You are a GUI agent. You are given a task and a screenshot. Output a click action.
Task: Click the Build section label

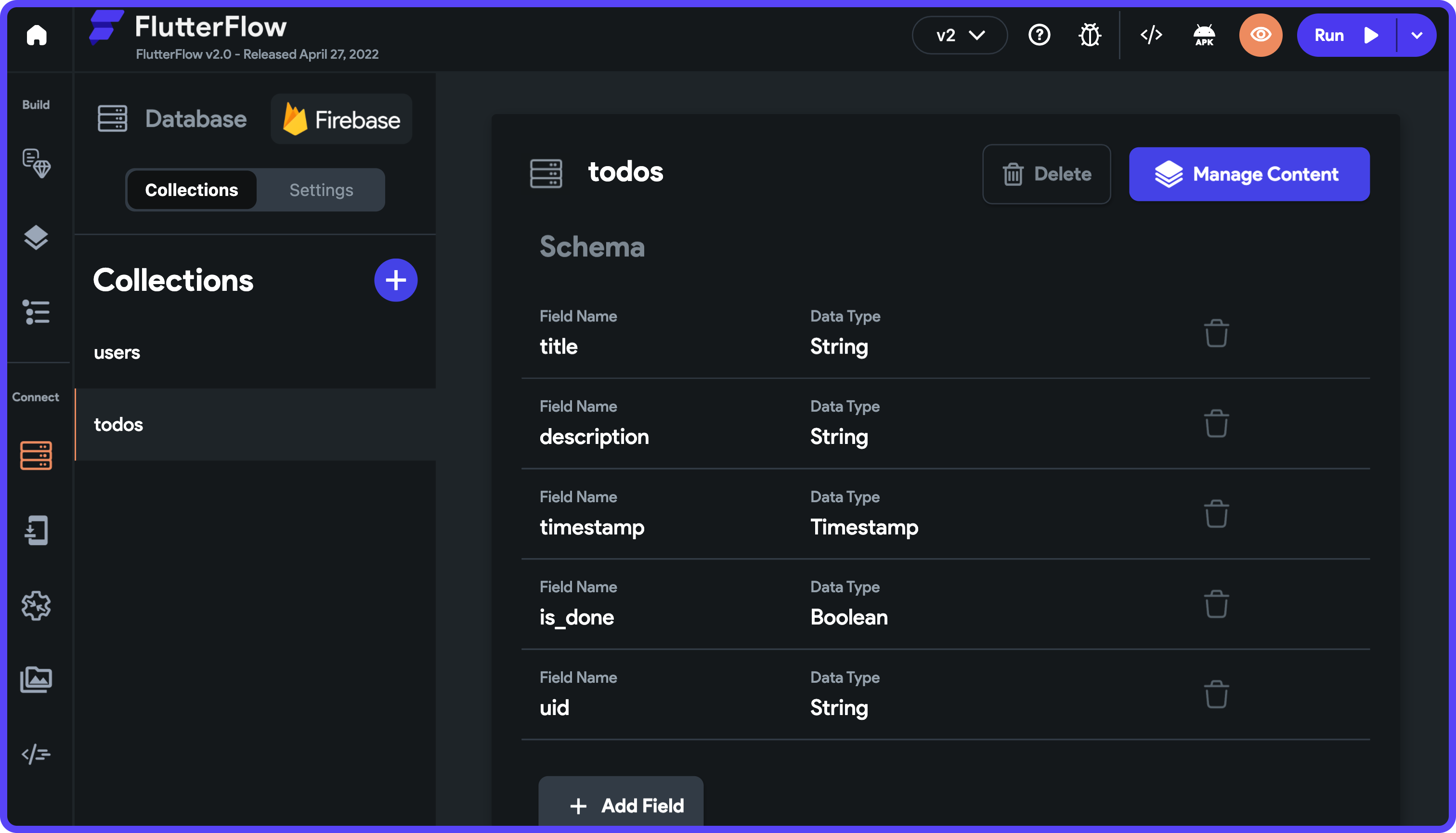(36, 104)
